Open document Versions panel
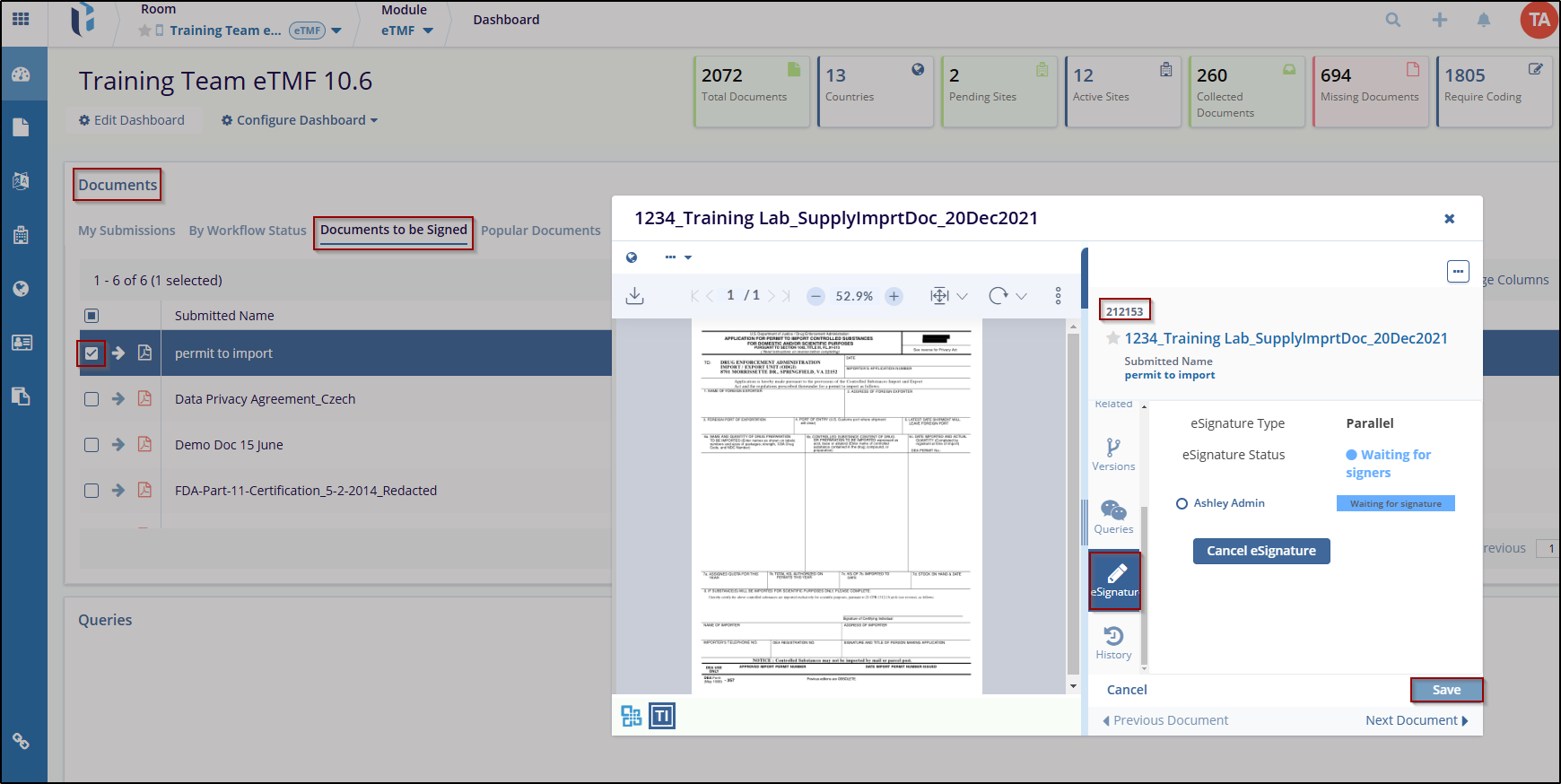Viewport: 1561px width, 784px height. pos(1113,454)
